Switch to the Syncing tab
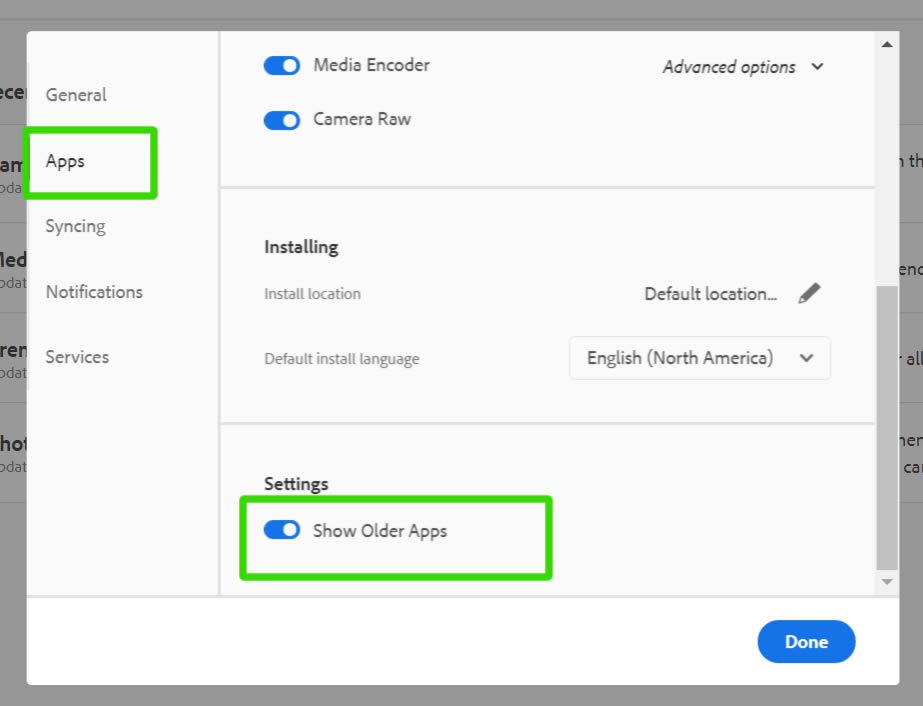 [x=75, y=226]
